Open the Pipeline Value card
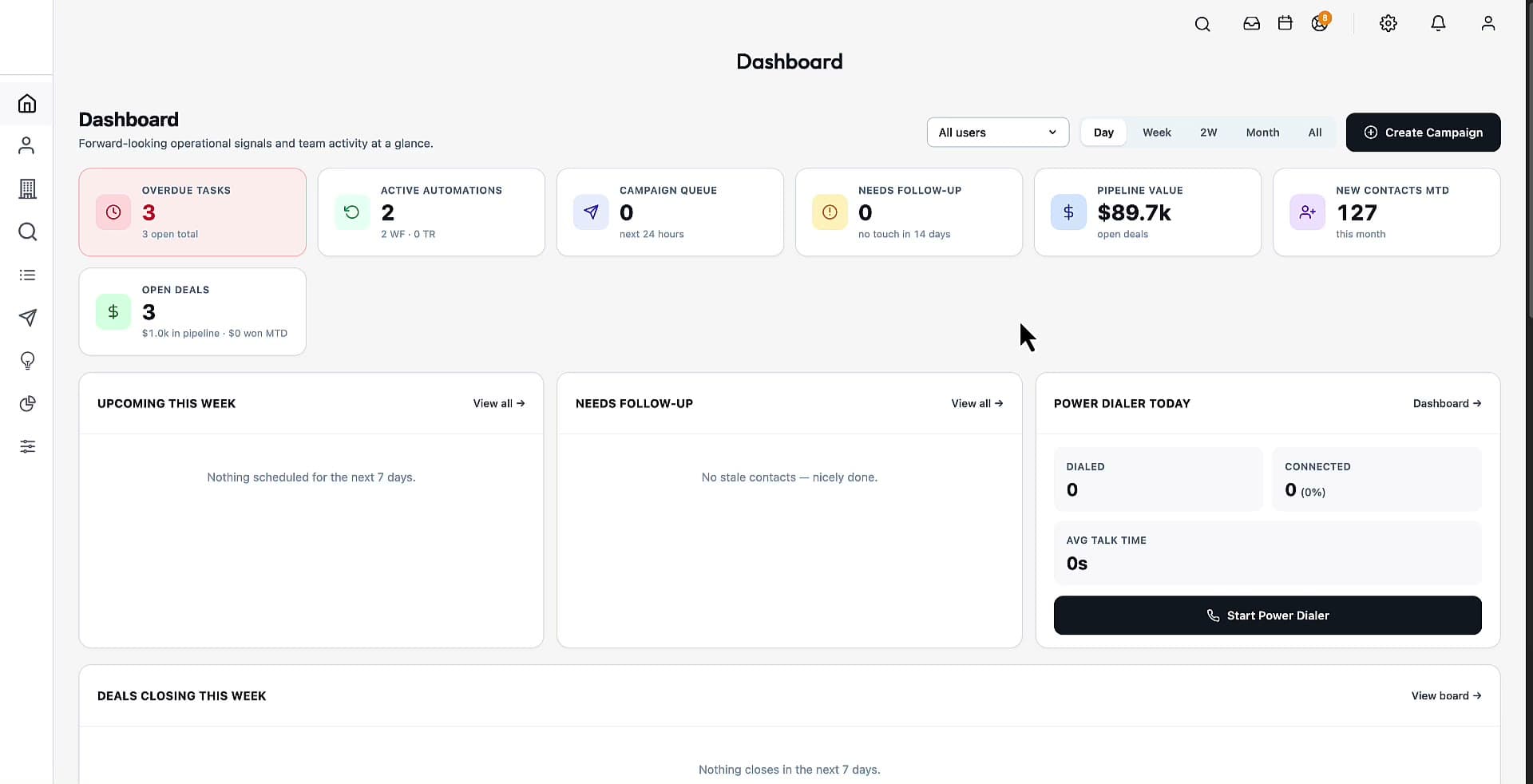The height and width of the screenshot is (784, 1533). [1147, 212]
